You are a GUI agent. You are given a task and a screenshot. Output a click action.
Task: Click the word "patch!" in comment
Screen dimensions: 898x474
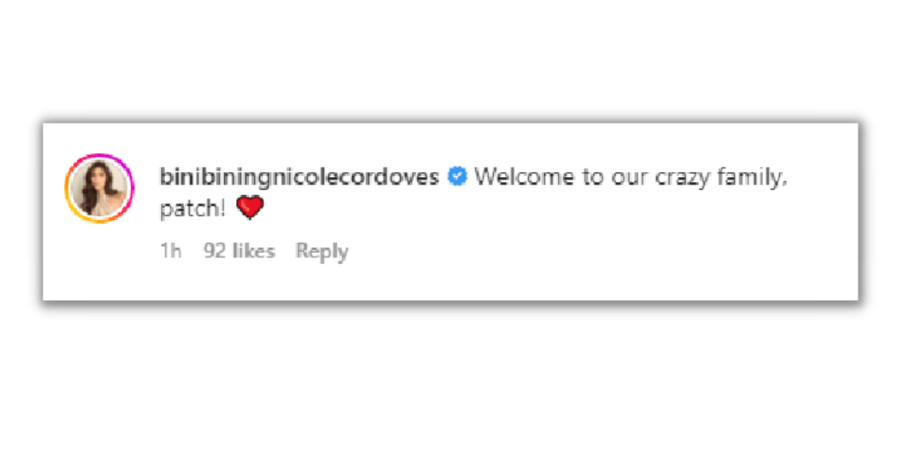point(193,208)
